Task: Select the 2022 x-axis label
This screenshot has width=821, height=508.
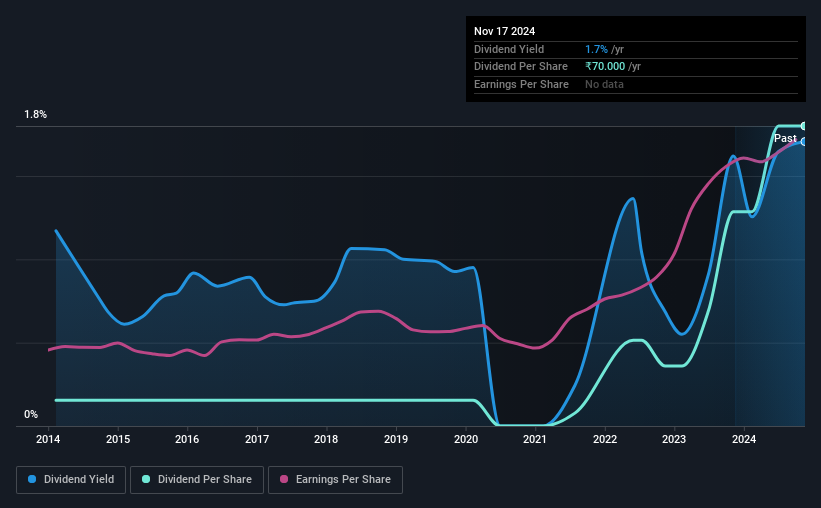Action: tap(605, 439)
